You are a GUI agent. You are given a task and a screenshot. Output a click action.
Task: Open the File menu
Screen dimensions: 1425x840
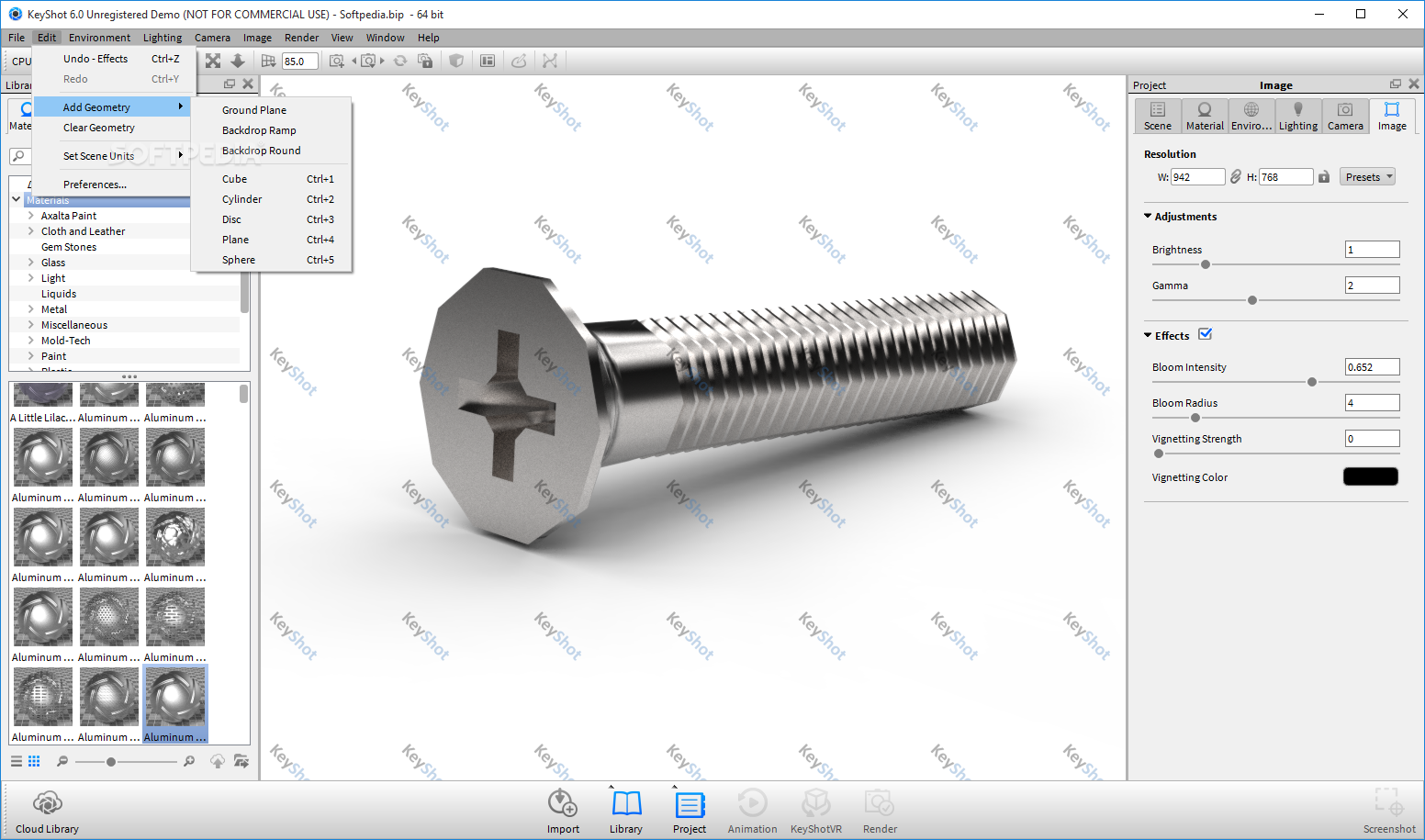coord(17,38)
